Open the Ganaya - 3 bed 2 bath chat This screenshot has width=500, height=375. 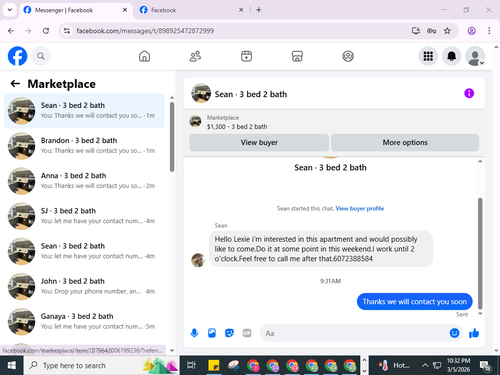coord(84,322)
